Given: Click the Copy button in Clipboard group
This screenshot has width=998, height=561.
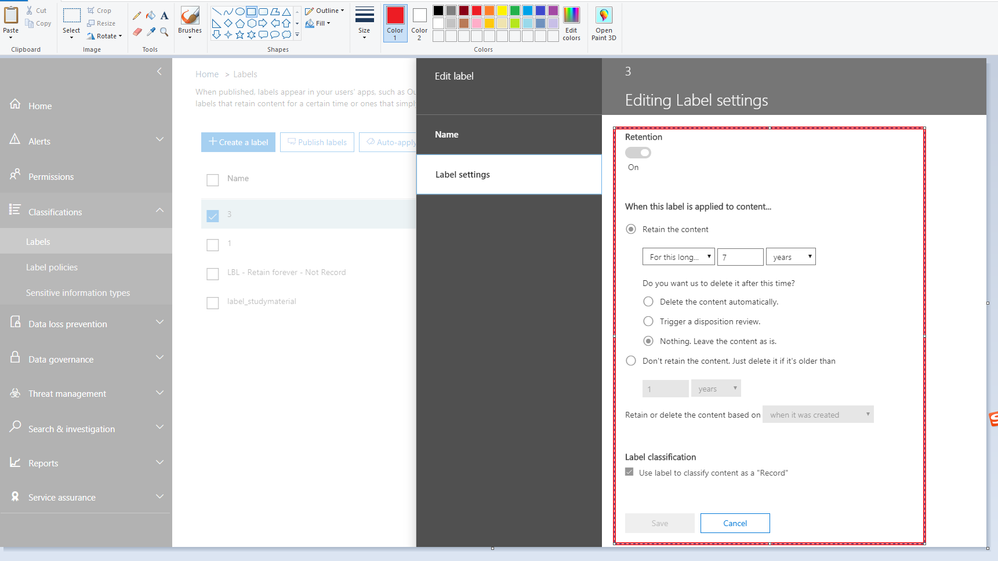Looking at the screenshot, I should (x=39, y=24).
